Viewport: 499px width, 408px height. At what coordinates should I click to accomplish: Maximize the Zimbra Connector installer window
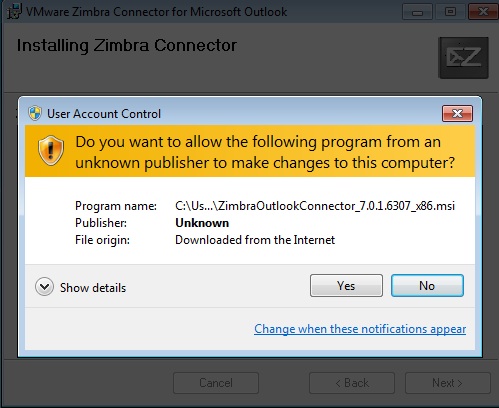tap(450, 12)
